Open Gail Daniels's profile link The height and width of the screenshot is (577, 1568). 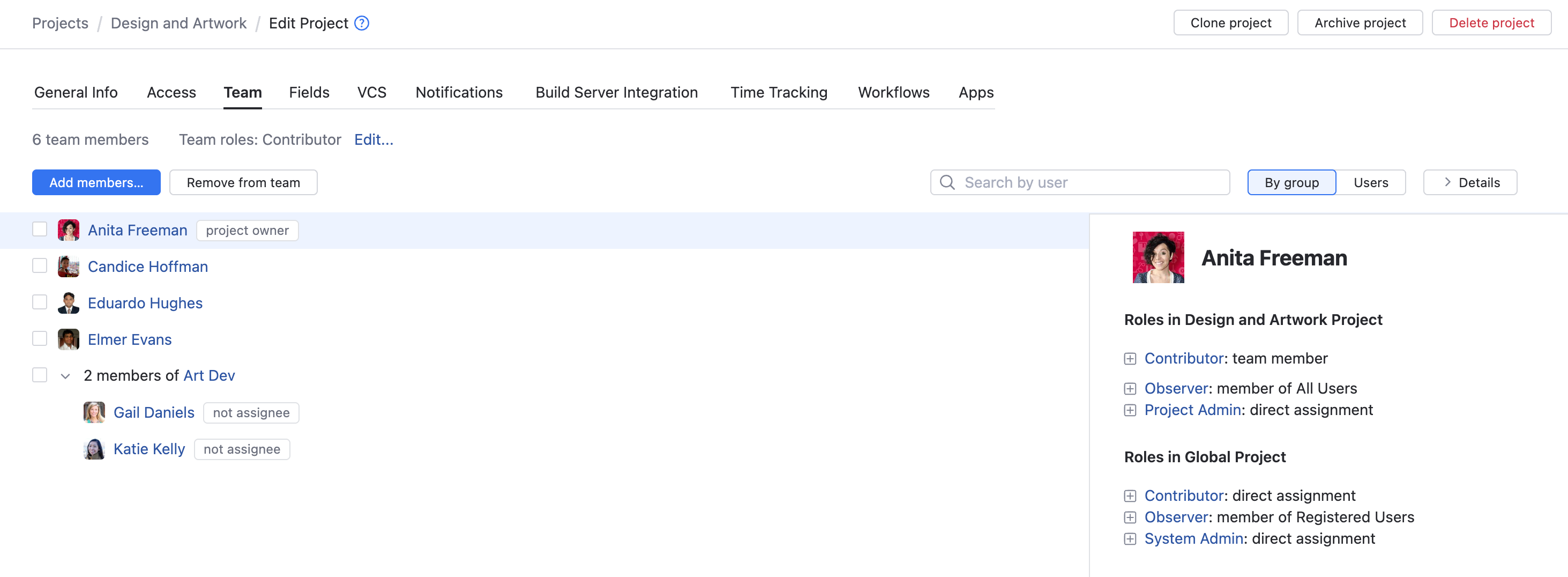point(154,413)
